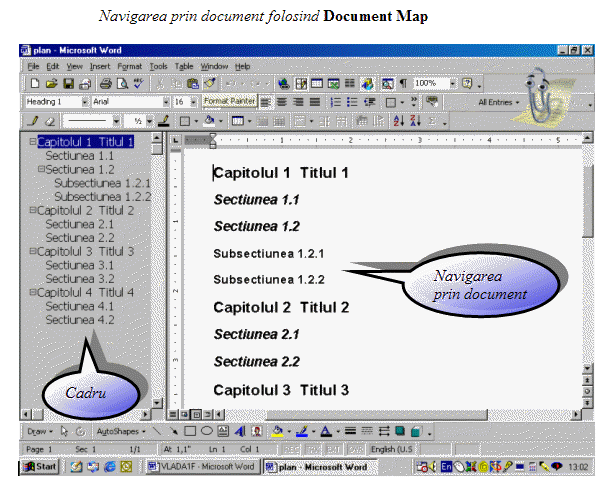Screen dimensions: 610x489
Task: Select the Rectangle drawing tool
Action: click(190, 431)
